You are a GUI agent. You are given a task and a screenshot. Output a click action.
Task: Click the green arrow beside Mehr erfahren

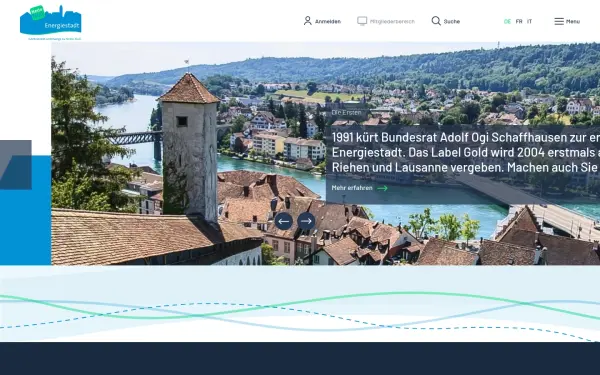pos(382,188)
